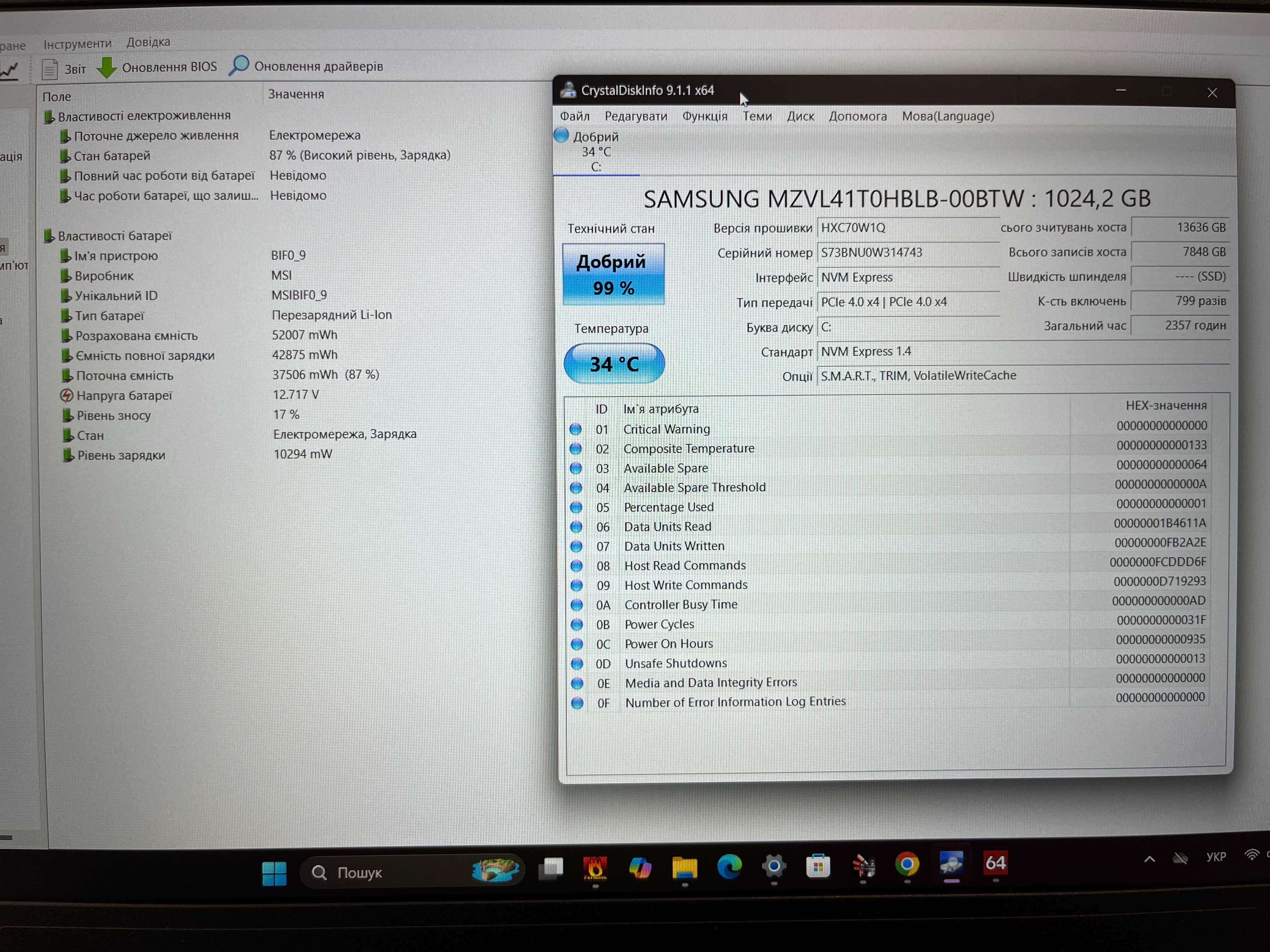Screen dimensions: 1270x952
Task: Minimize the CrystalDiskInfo window
Action: [x=1120, y=91]
